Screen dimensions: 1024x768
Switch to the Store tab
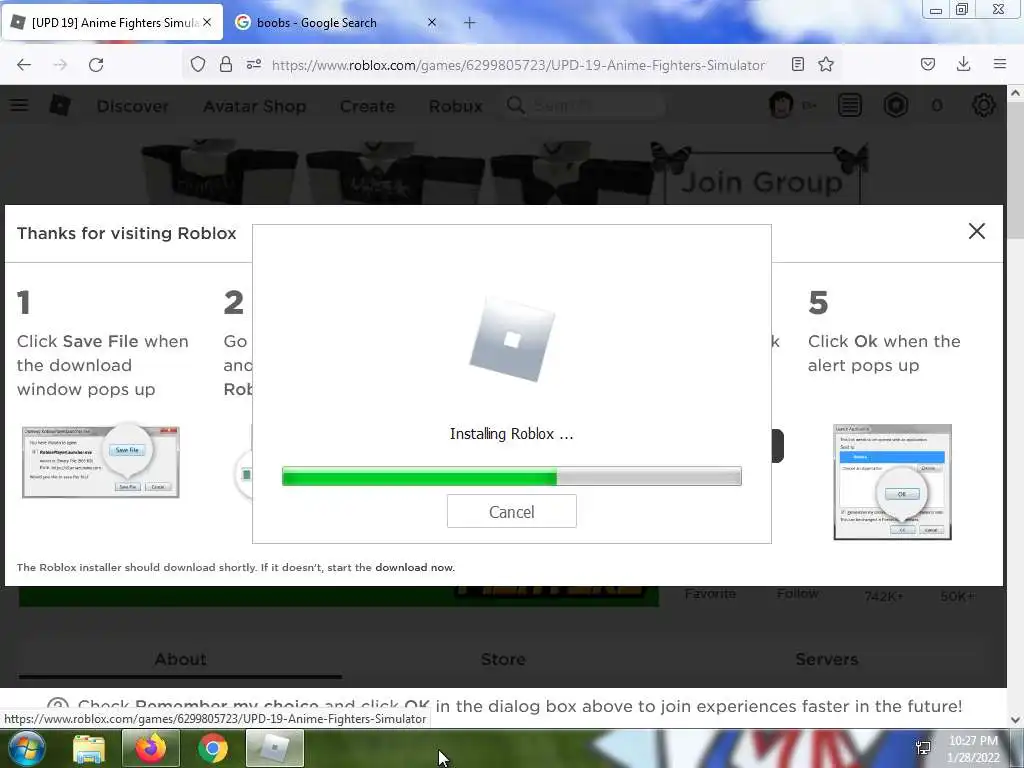coord(503,659)
